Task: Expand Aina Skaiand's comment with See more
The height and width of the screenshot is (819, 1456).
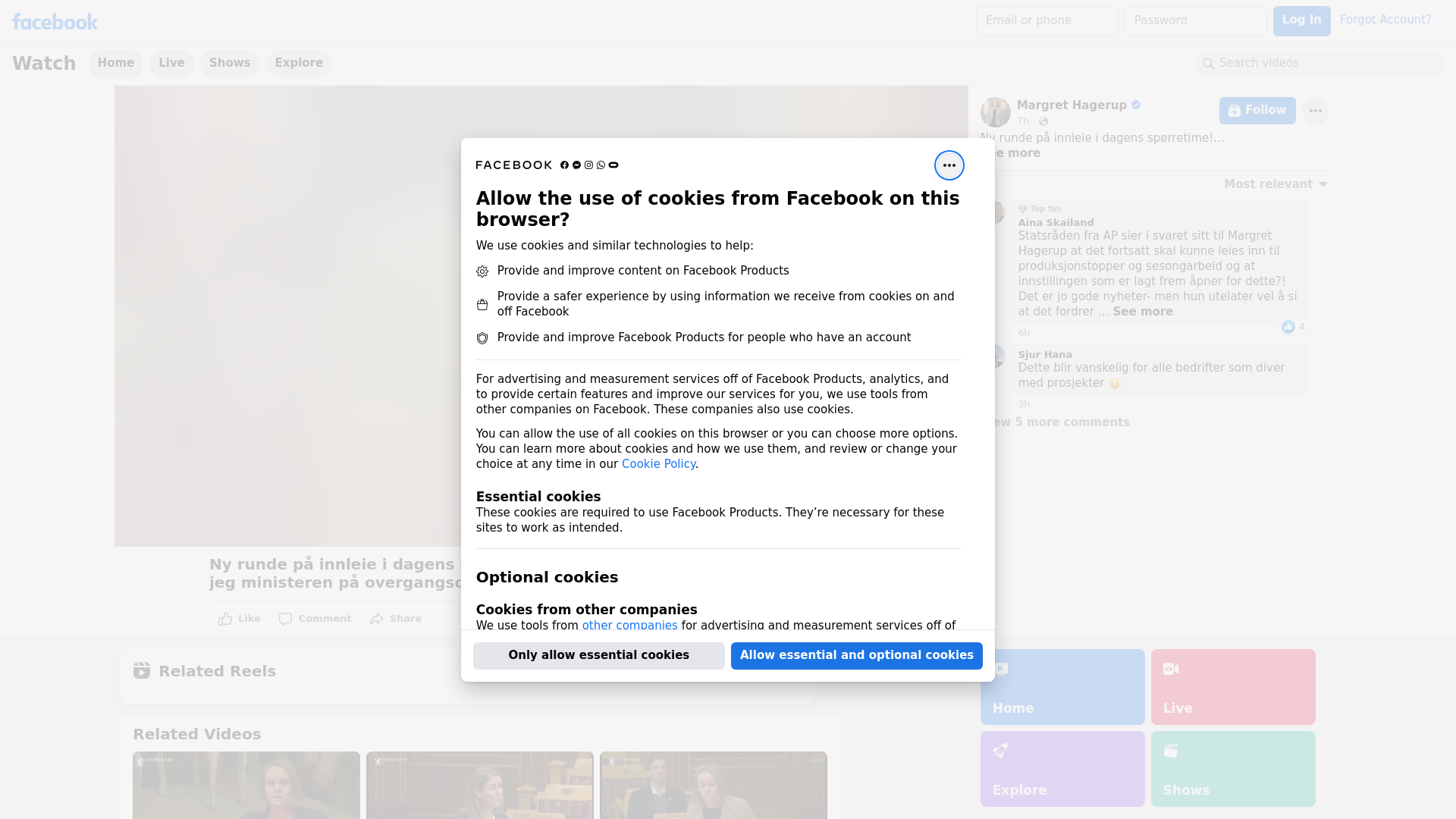Action: (1143, 312)
